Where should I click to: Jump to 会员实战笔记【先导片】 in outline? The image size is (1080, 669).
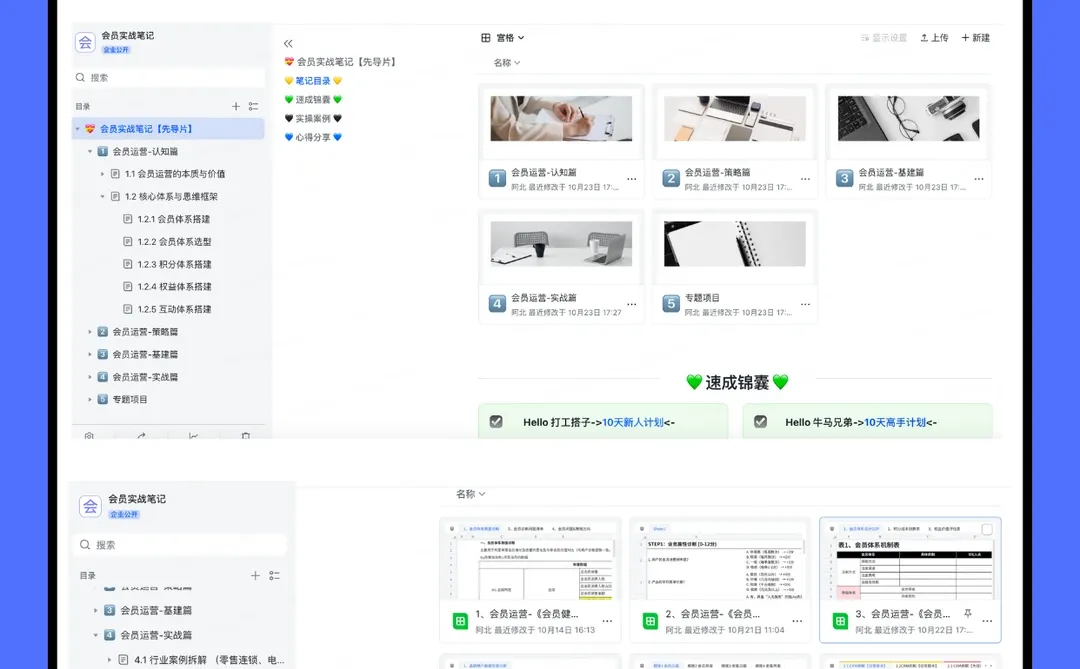pos(341,62)
